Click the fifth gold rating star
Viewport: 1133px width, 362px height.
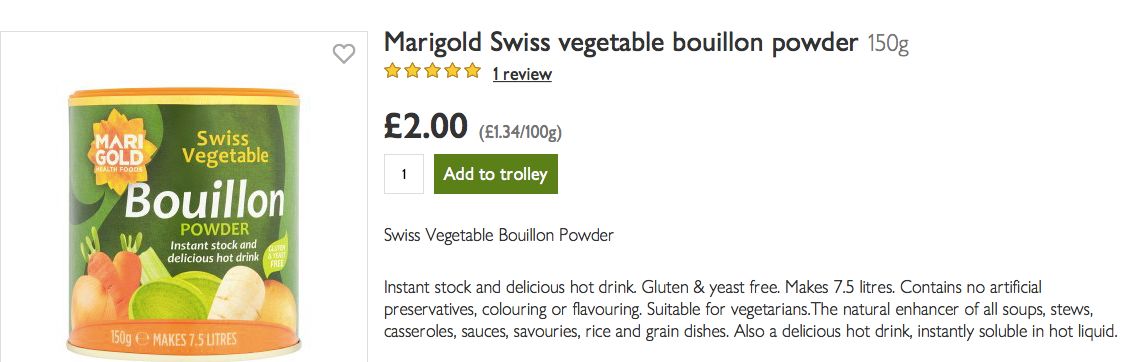[x=472, y=70]
